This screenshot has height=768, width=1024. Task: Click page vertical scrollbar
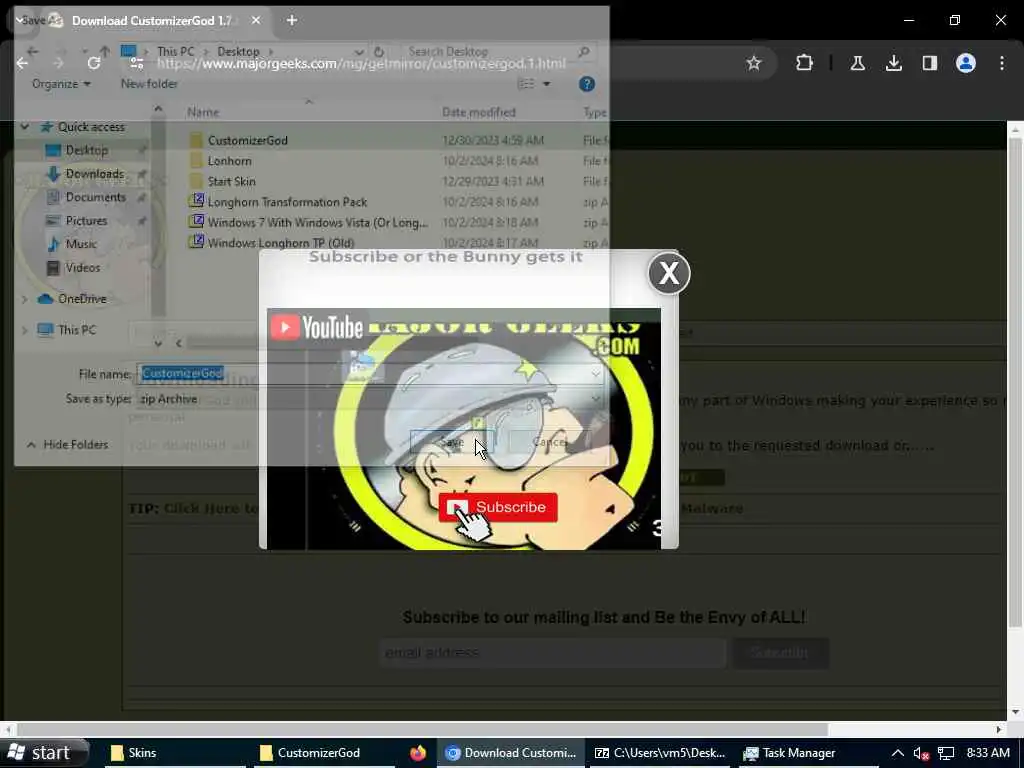point(1016,383)
